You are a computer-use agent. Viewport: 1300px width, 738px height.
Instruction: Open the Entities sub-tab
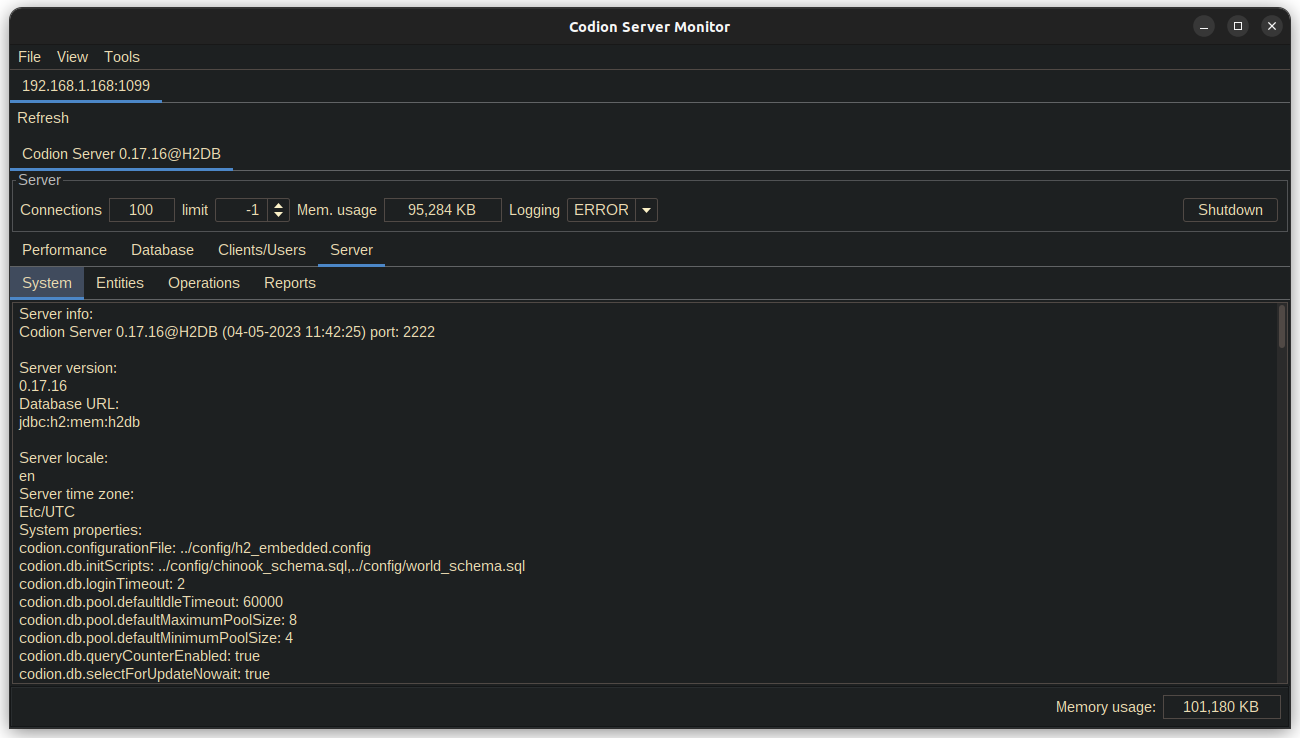coord(120,283)
